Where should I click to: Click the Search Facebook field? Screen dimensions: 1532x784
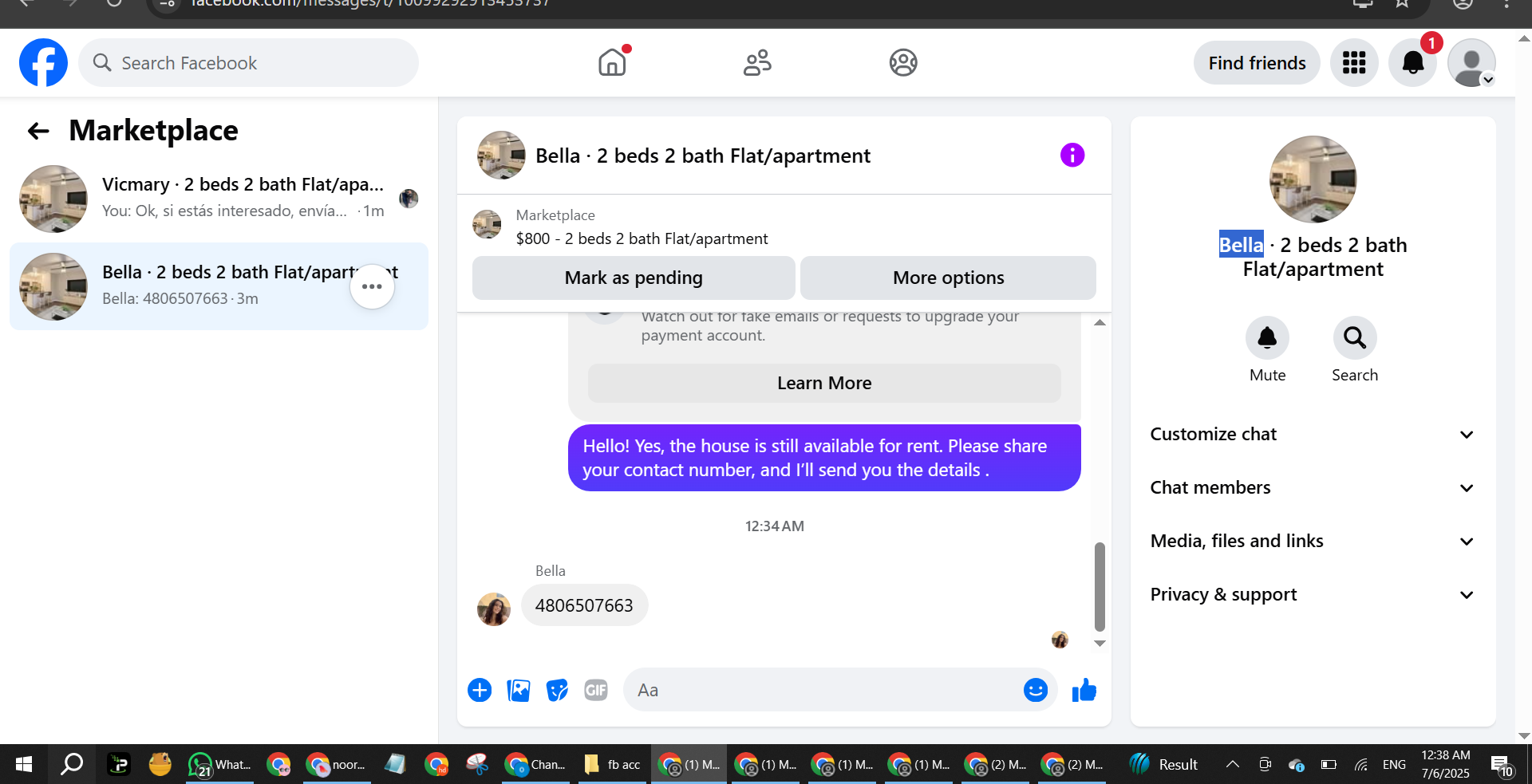(x=248, y=62)
